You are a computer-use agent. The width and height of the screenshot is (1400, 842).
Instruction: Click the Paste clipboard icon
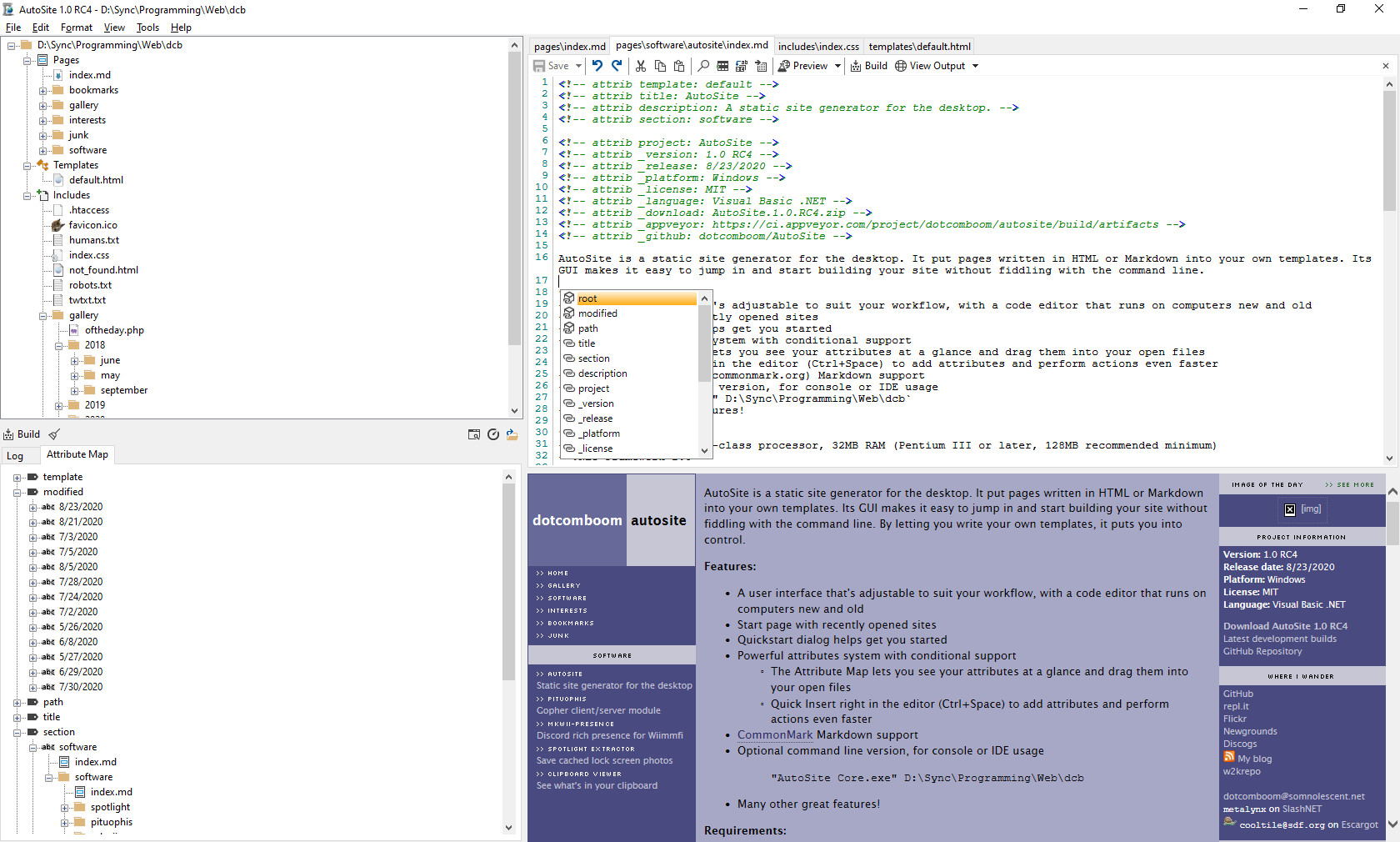tap(679, 66)
